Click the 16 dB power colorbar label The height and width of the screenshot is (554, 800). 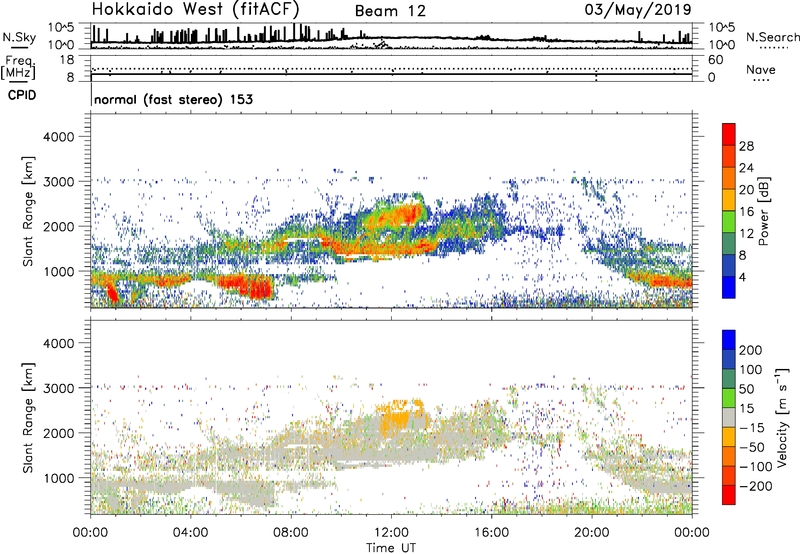point(746,212)
